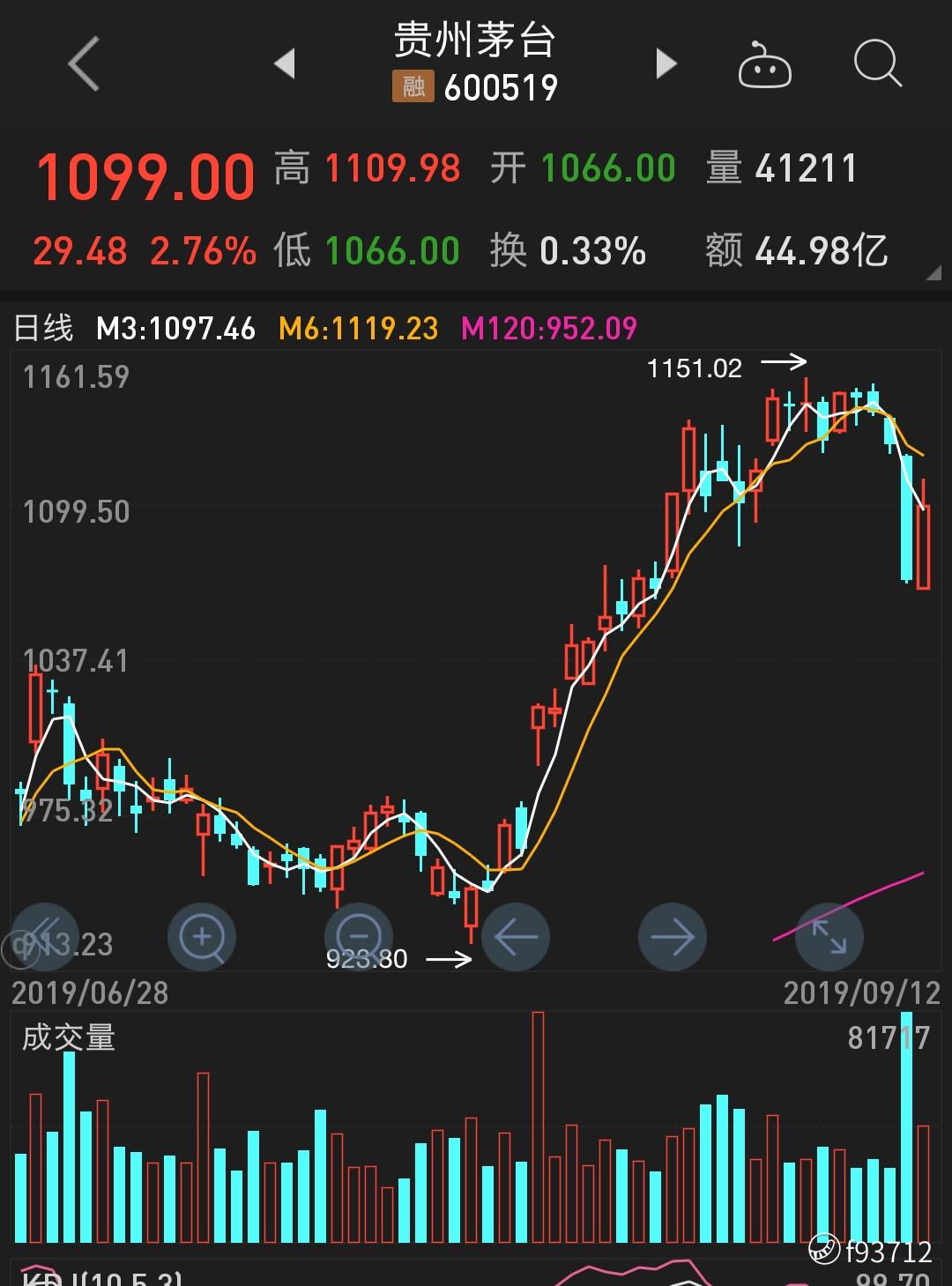Tap the start date 2019/06/28
Image resolution: width=952 pixels, height=1286 pixels.
point(90,993)
